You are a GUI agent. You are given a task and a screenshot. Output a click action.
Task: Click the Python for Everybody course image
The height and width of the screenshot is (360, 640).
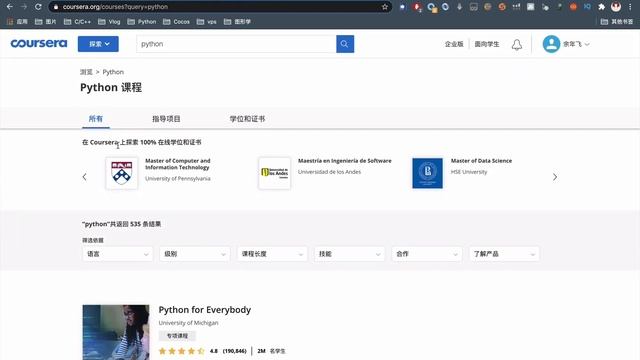(116, 332)
